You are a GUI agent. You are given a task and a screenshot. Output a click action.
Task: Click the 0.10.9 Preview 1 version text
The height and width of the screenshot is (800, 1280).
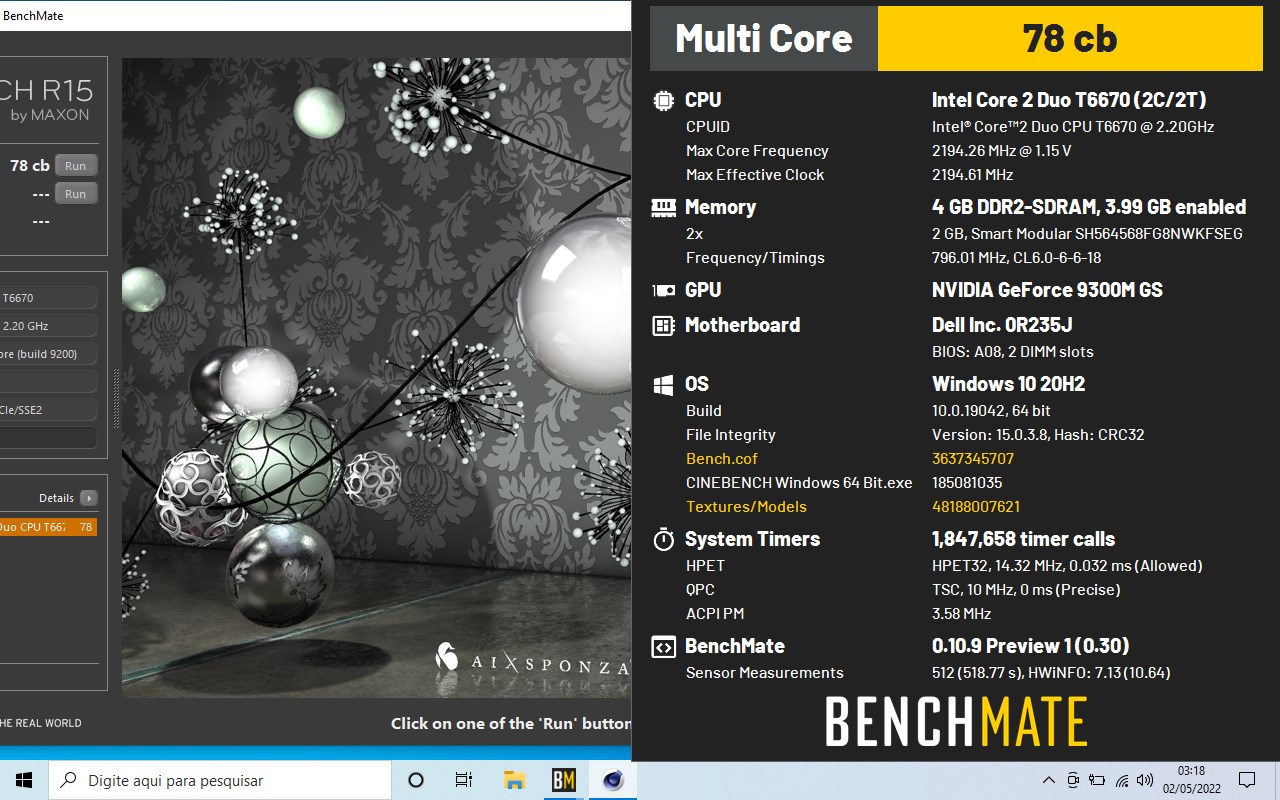click(1030, 646)
